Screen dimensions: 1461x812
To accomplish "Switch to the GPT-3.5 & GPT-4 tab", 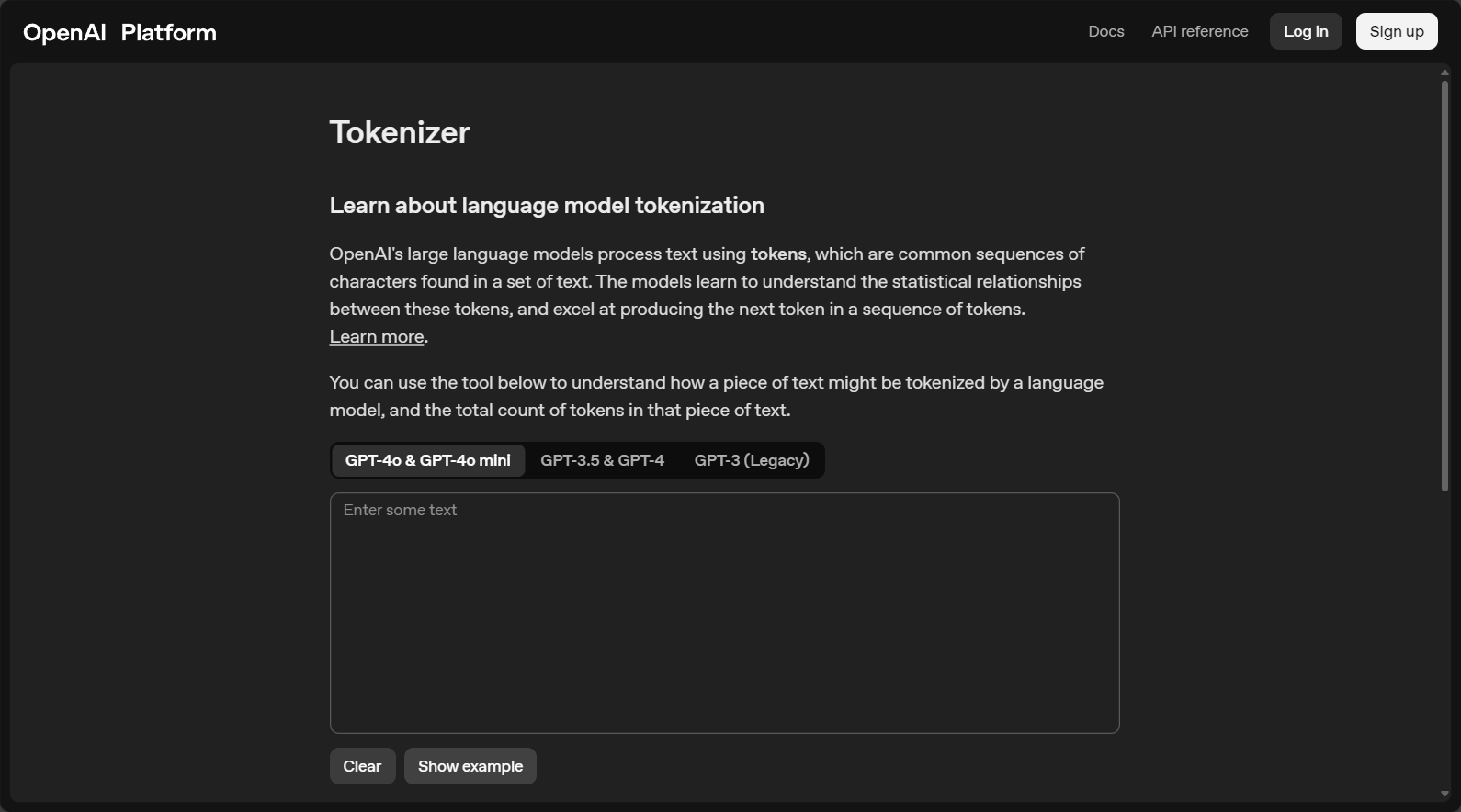I will [x=602, y=460].
